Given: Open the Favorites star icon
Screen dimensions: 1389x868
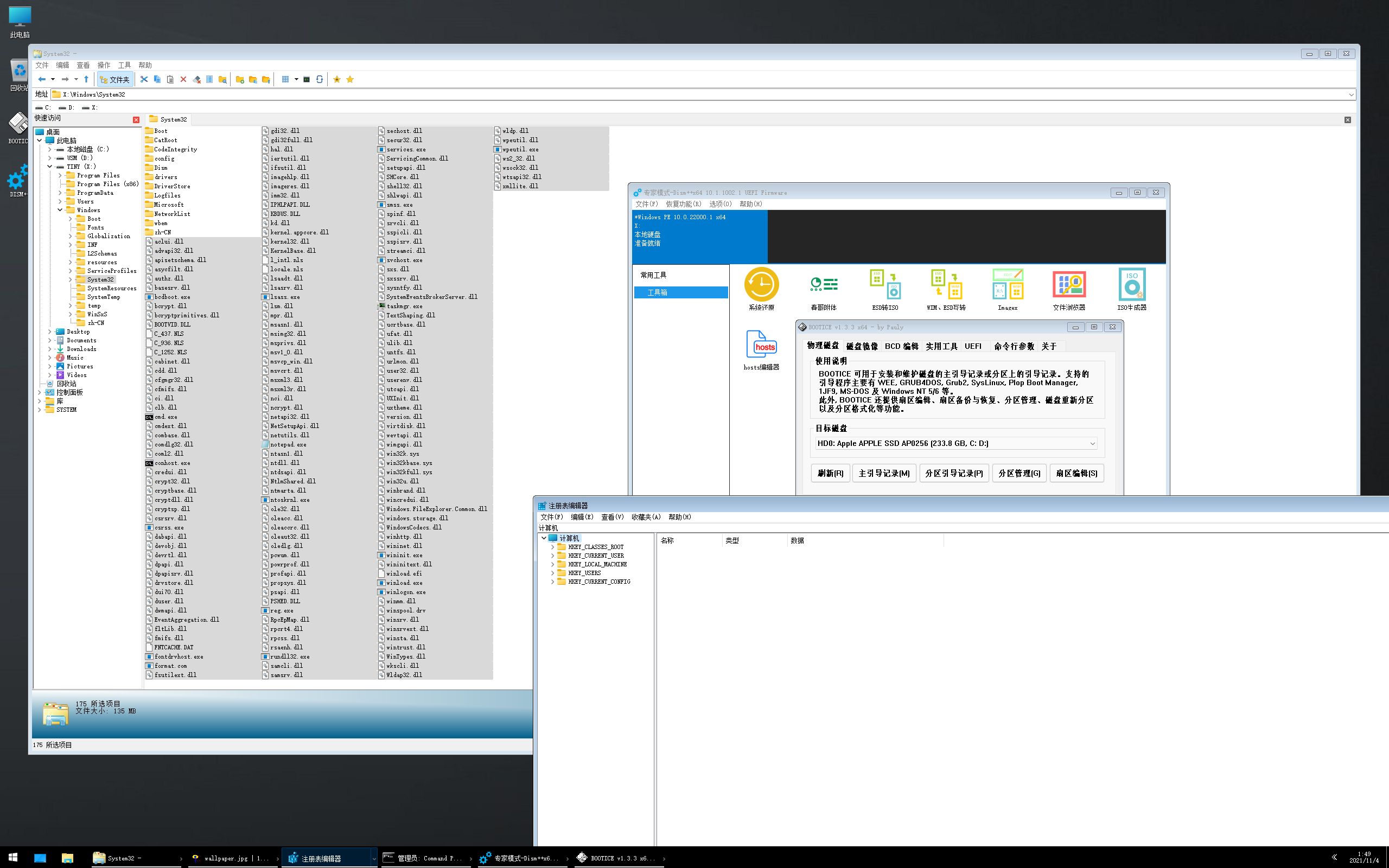Looking at the screenshot, I should pyautogui.click(x=350, y=79).
